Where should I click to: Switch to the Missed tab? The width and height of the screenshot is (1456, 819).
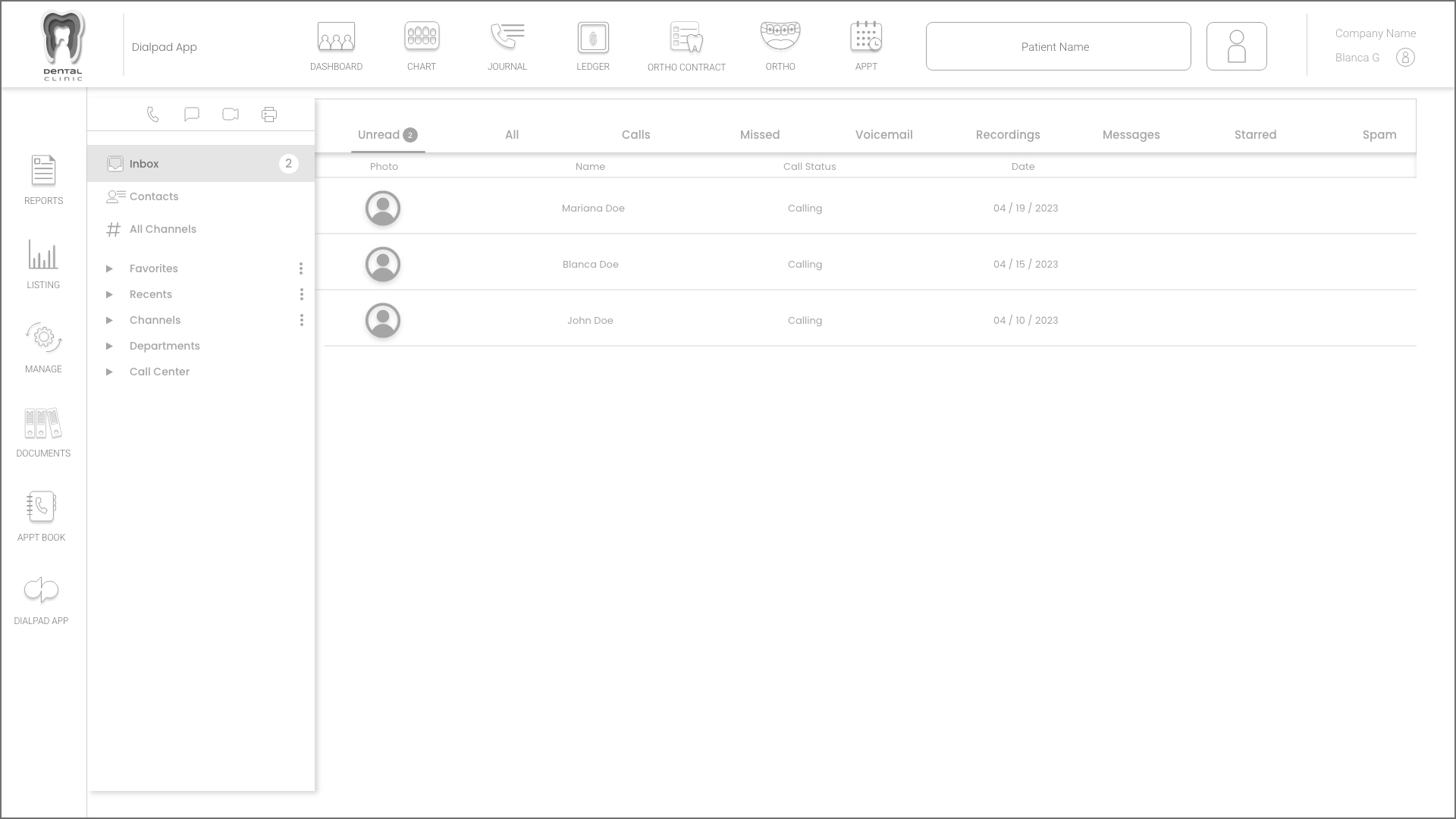pos(760,135)
